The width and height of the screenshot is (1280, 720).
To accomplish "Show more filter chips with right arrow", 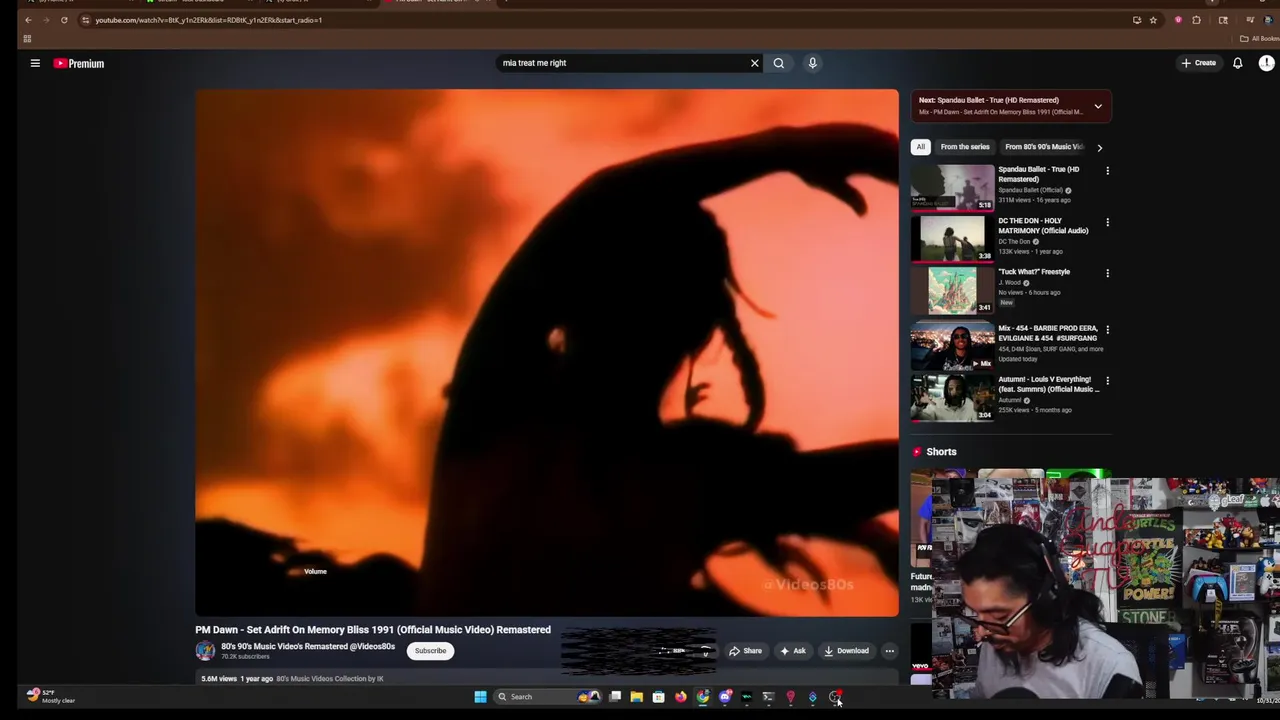I will tap(1099, 147).
